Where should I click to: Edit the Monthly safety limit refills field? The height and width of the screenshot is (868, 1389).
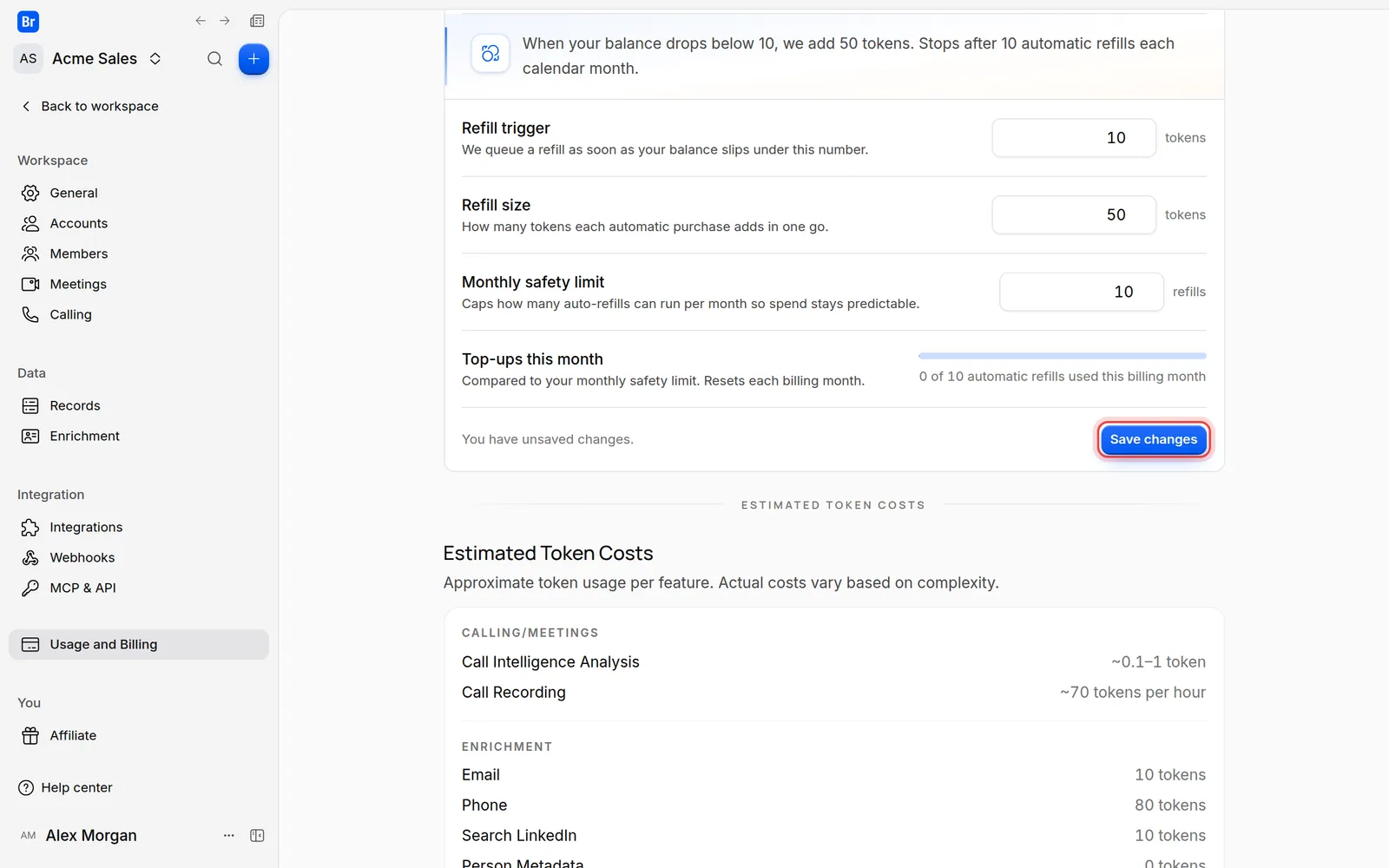1081,292
